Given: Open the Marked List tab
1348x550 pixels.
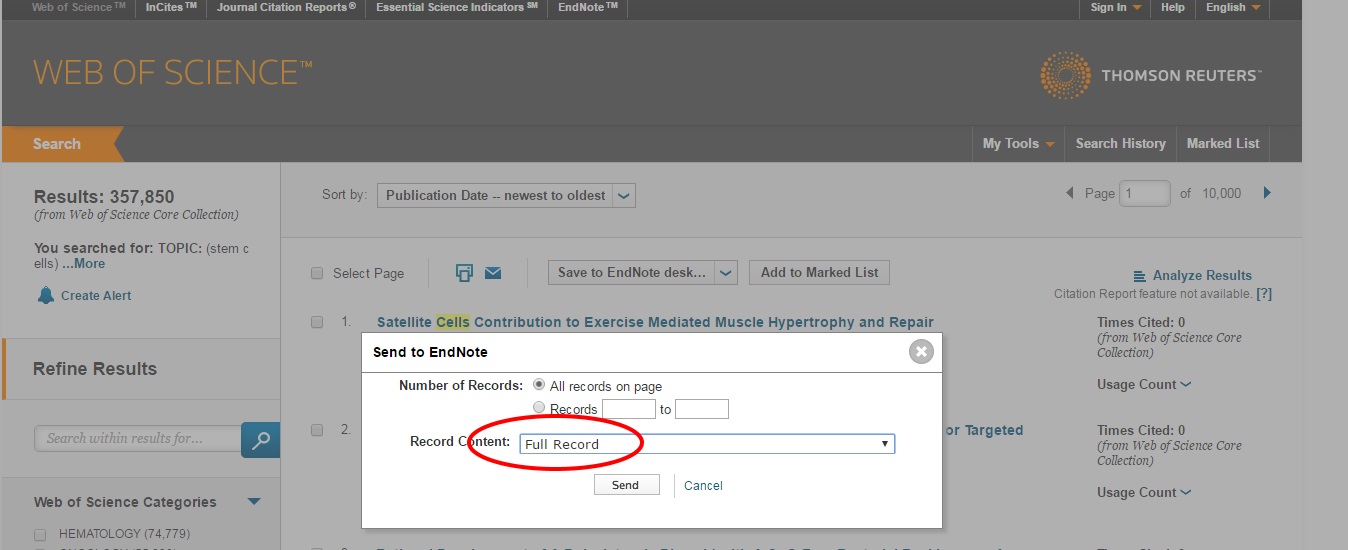Looking at the screenshot, I should coord(1223,143).
